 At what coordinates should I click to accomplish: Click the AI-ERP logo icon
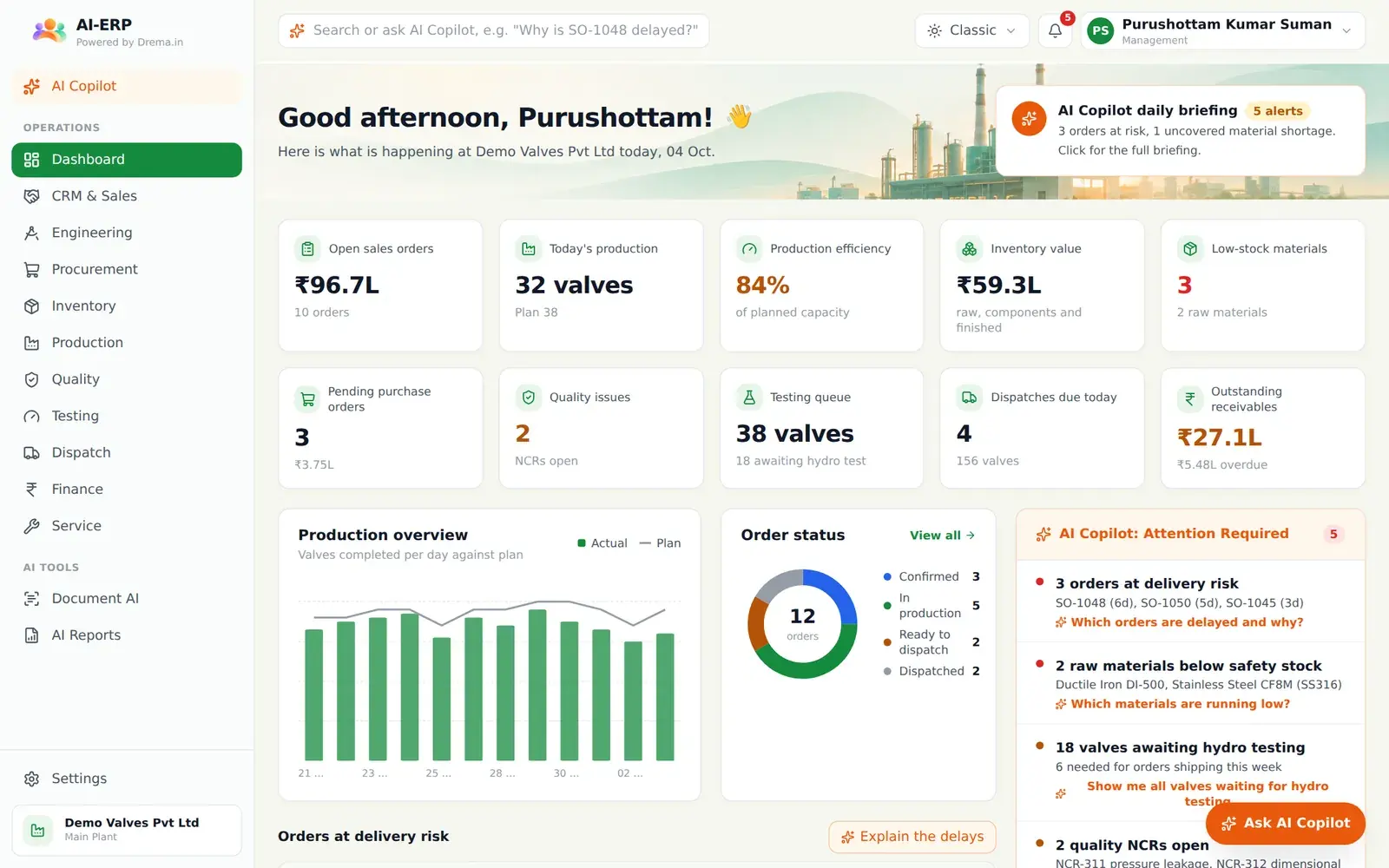click(49, 31)
